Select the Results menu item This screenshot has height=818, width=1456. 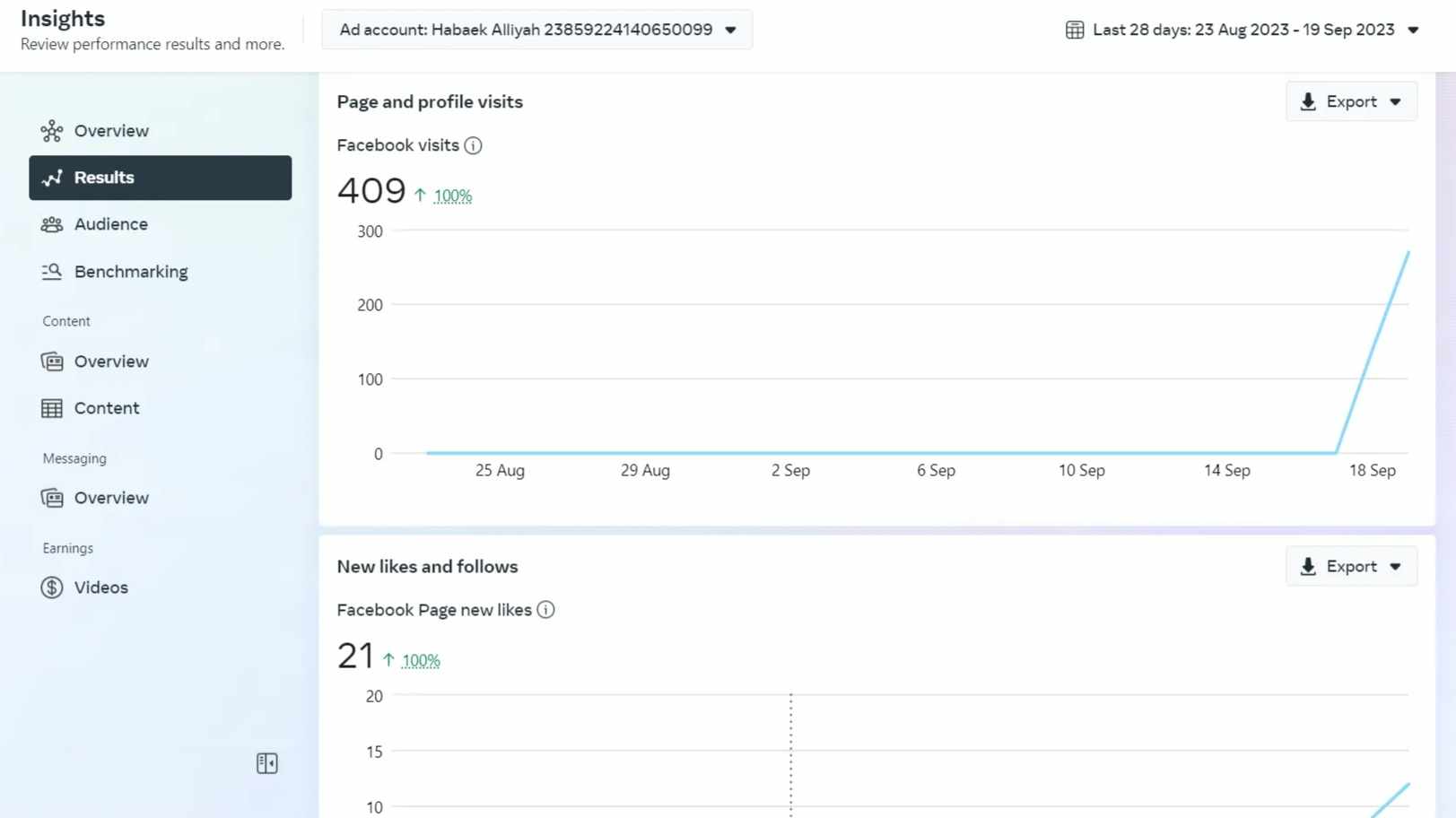161,178
